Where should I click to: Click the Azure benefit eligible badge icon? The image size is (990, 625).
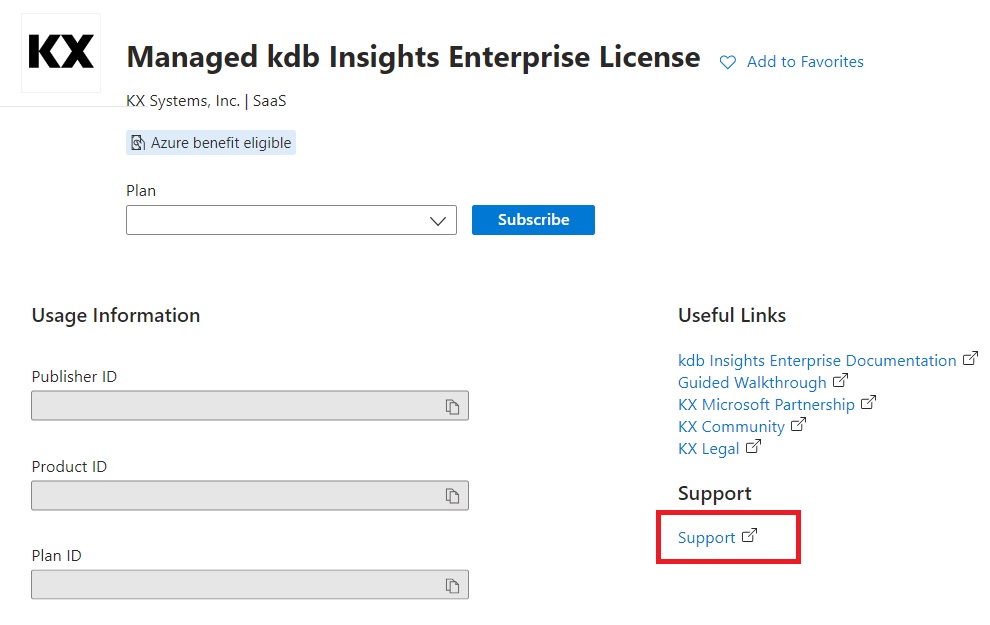[x=138, y=143]
